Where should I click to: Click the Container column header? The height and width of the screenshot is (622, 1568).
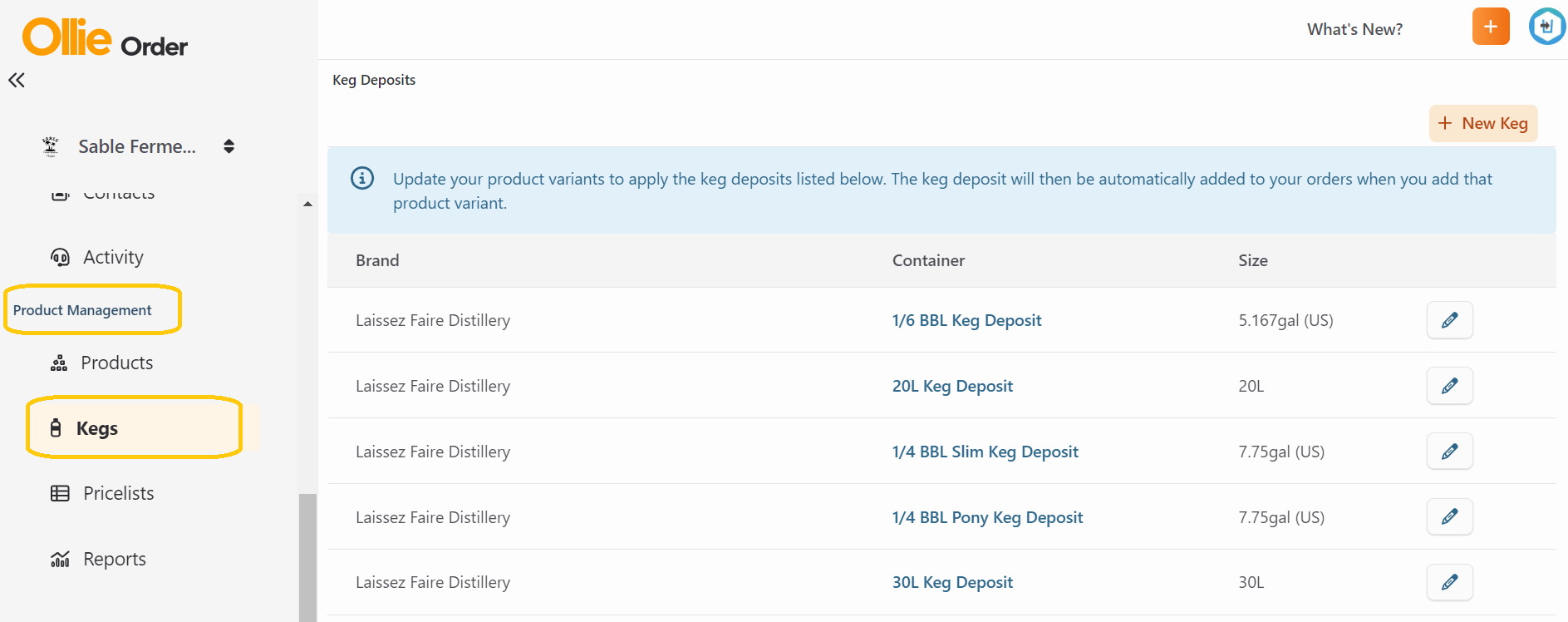[928, 260]
